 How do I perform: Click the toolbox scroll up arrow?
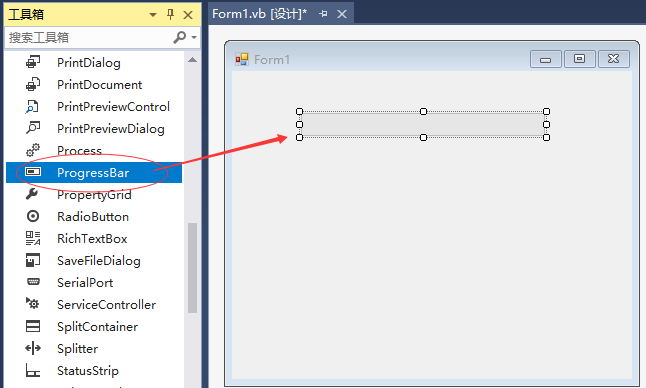point(192,60)
